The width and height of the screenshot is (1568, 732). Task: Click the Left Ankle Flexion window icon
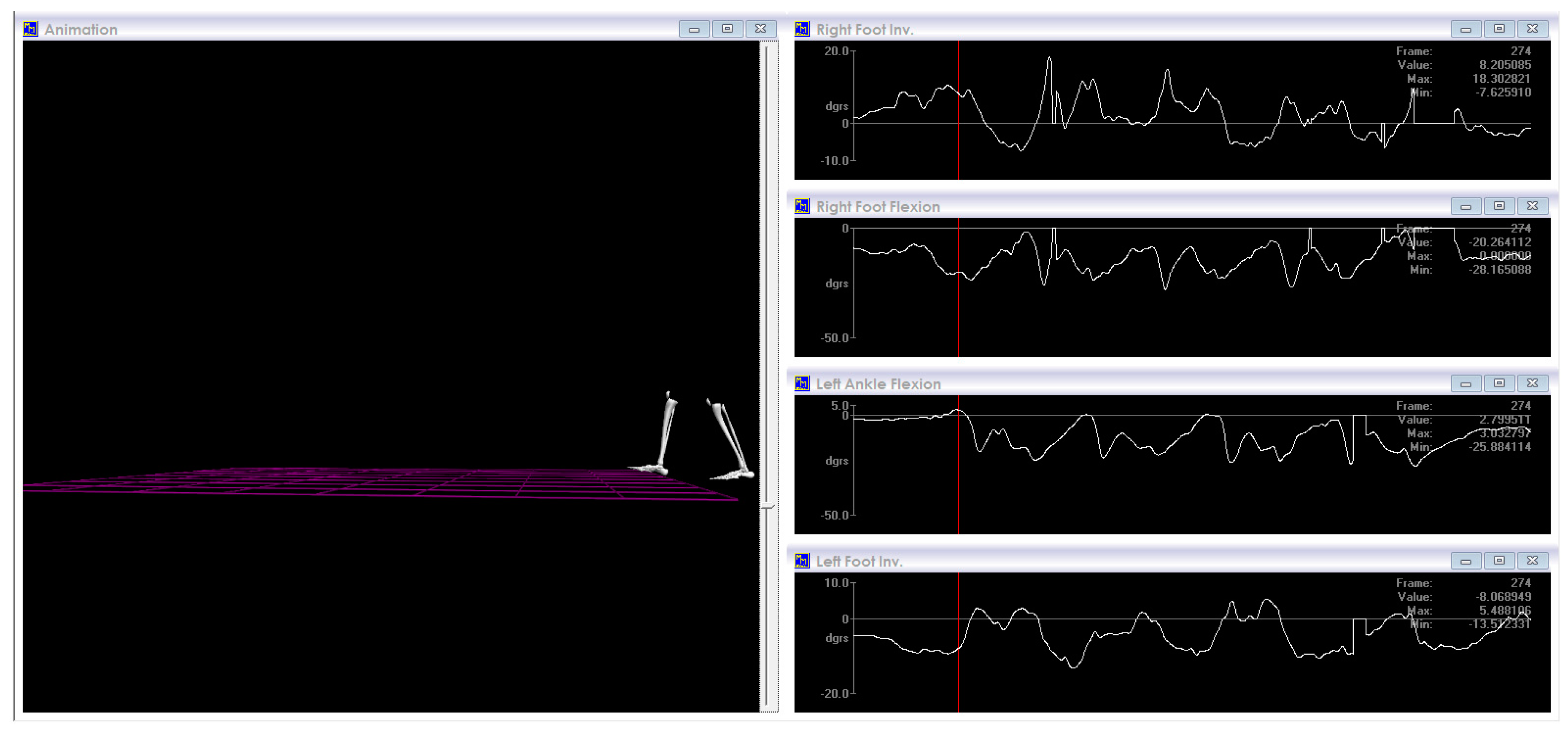coord(802,383)
